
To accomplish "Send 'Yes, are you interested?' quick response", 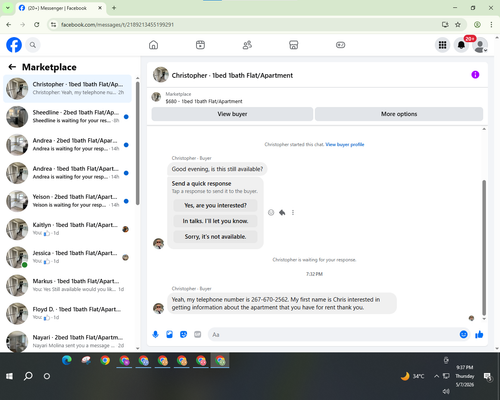I will 215,205.
